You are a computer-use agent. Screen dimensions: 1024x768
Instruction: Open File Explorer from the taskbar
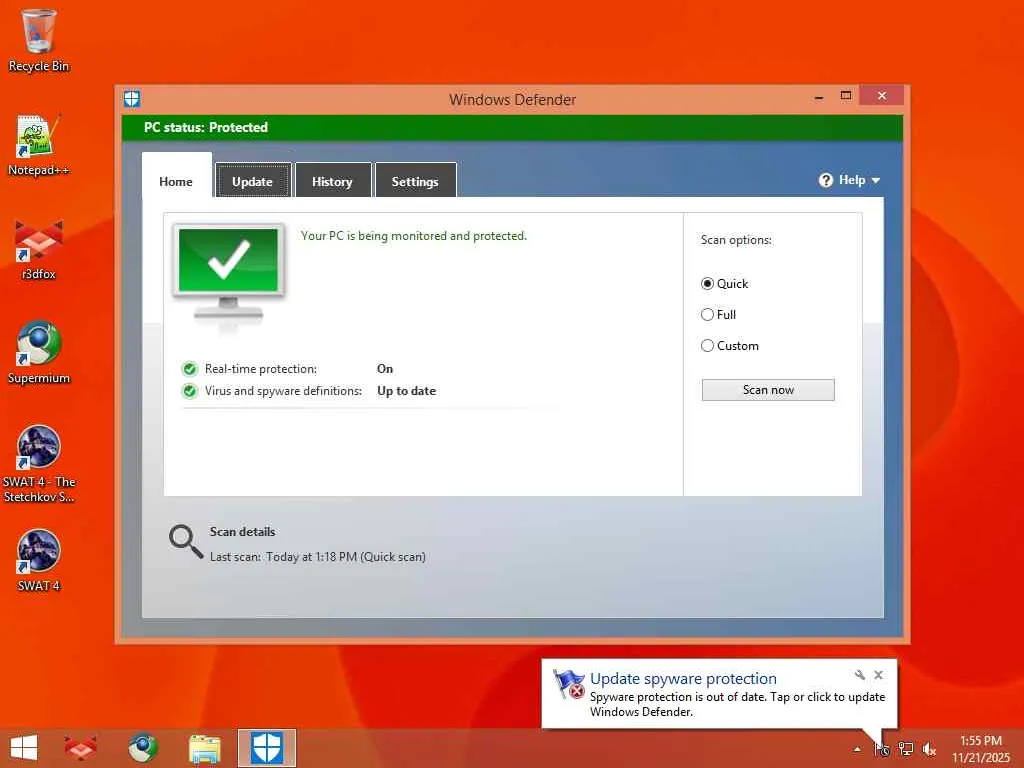204,748
